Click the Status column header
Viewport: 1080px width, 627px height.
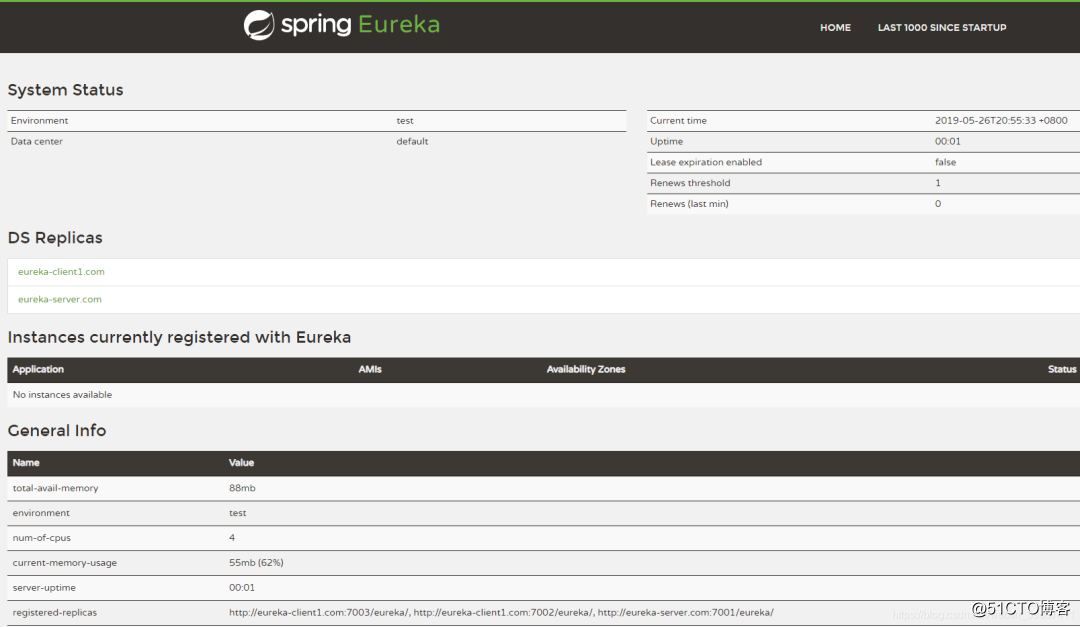click(1062, 369)
